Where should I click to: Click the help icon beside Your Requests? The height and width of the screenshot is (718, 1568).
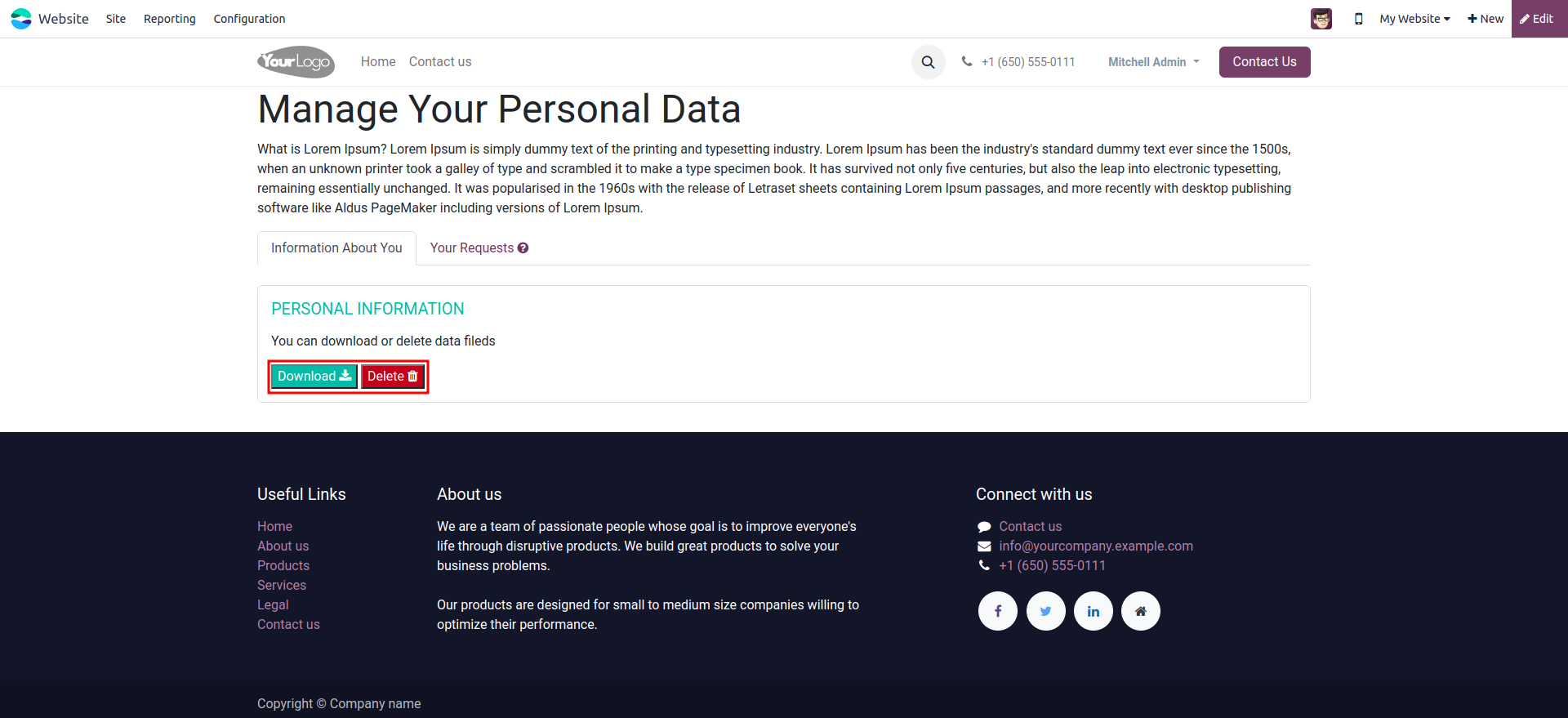[523, 248]
